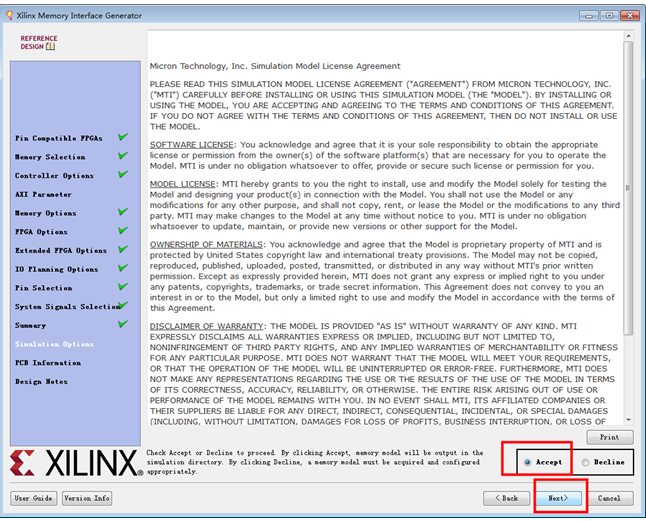Show Version Info

pos(87,498)
